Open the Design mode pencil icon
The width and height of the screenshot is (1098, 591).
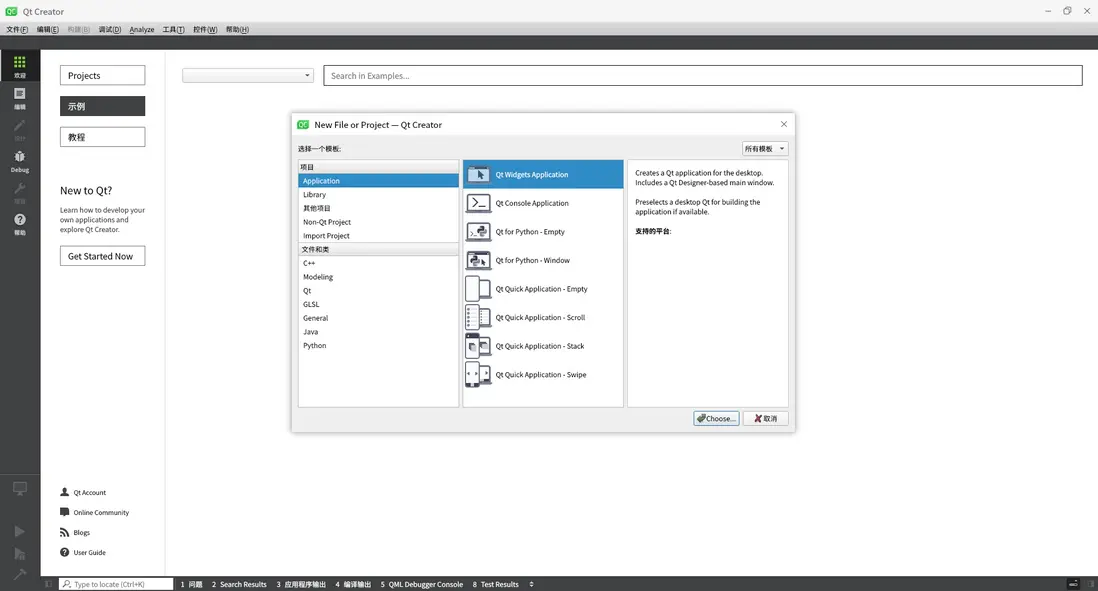(x=20, y=125)
